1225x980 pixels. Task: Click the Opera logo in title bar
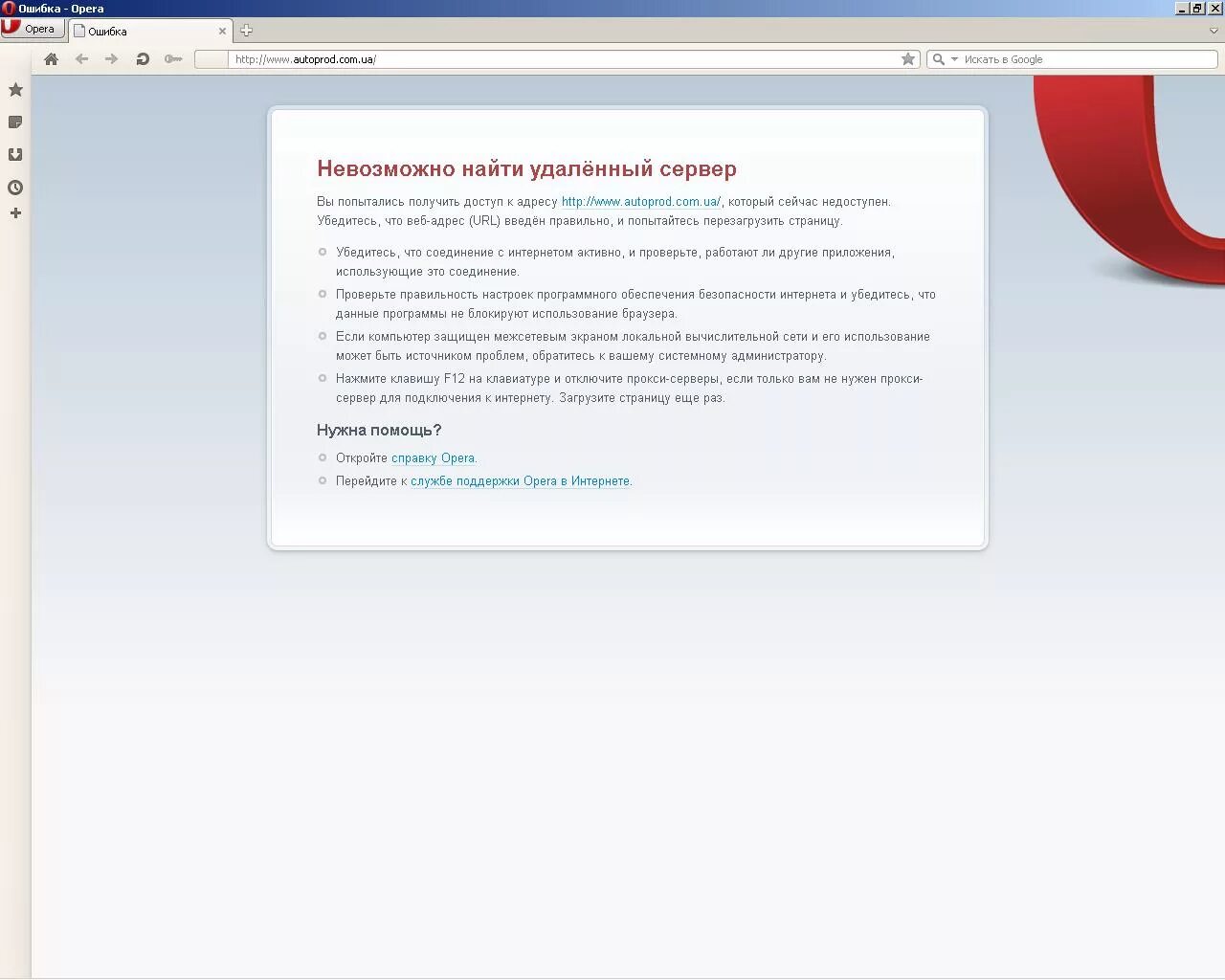(x=9, y=9)
